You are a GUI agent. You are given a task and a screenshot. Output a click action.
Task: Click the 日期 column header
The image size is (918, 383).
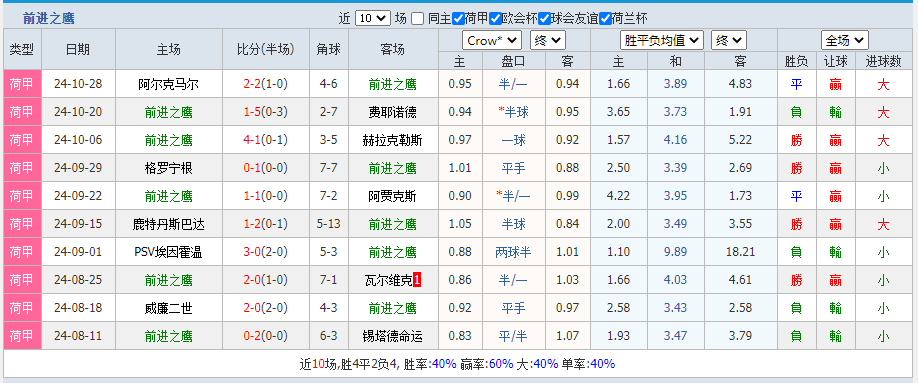pos(78,49)
